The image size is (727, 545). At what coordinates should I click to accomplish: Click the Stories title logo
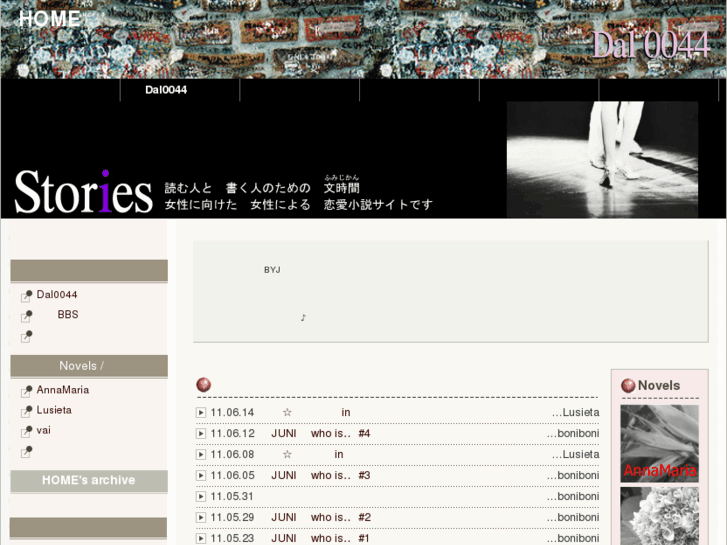(83, 192)
